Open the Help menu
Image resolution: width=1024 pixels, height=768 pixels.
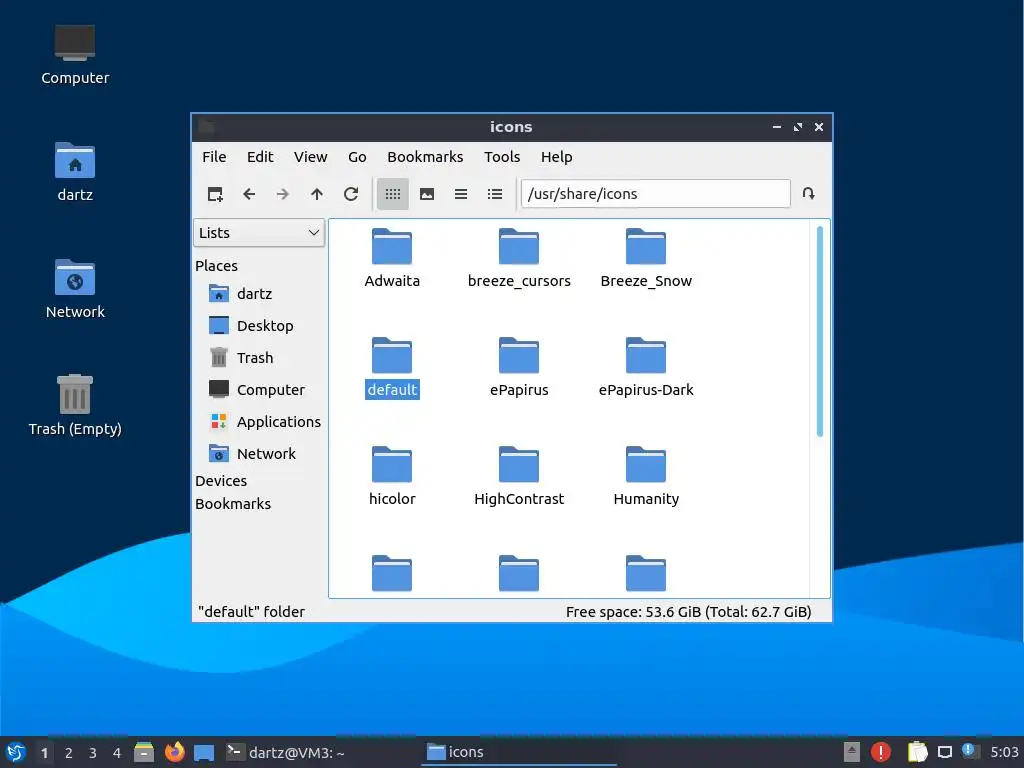tap(556, 157)
